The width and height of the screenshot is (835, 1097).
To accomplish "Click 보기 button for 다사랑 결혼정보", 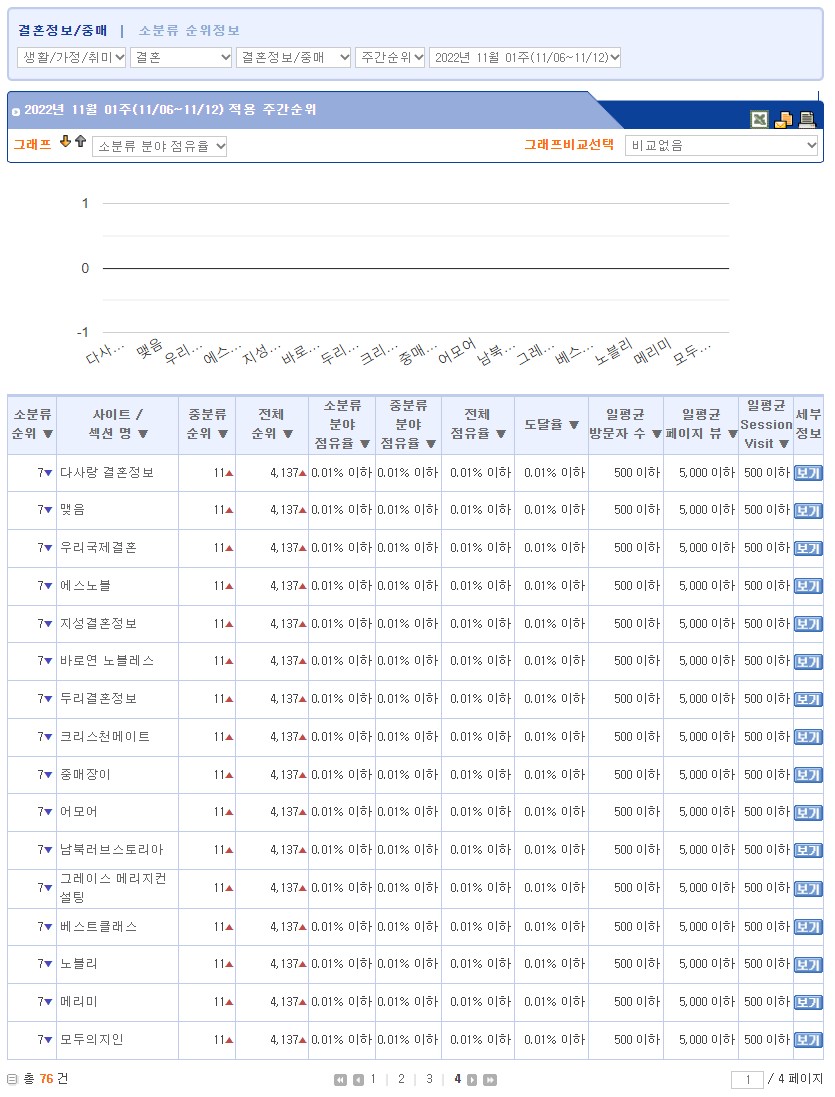I will click(807, 473).
